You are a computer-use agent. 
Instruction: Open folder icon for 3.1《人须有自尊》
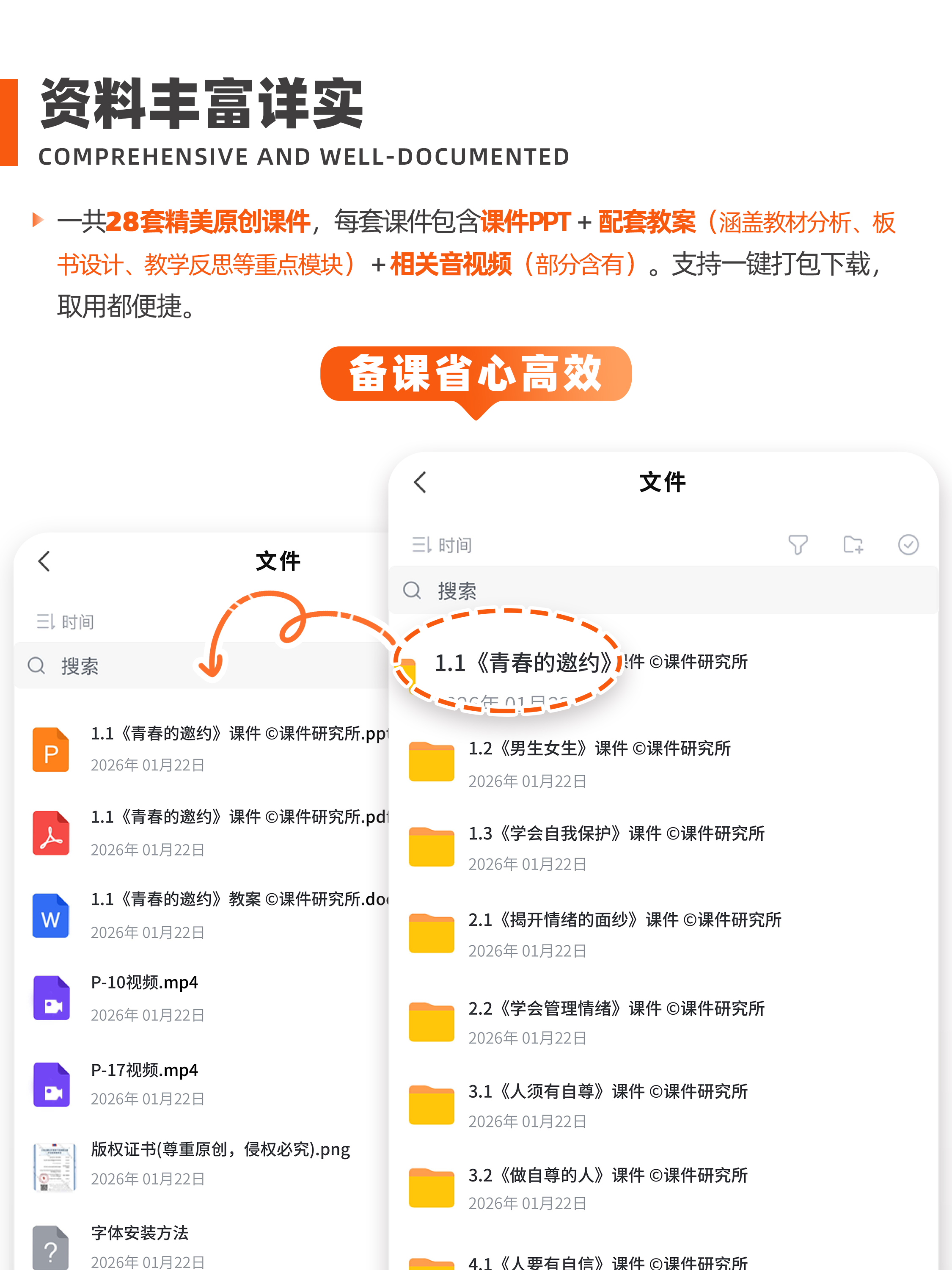[x=432, y=1104]
